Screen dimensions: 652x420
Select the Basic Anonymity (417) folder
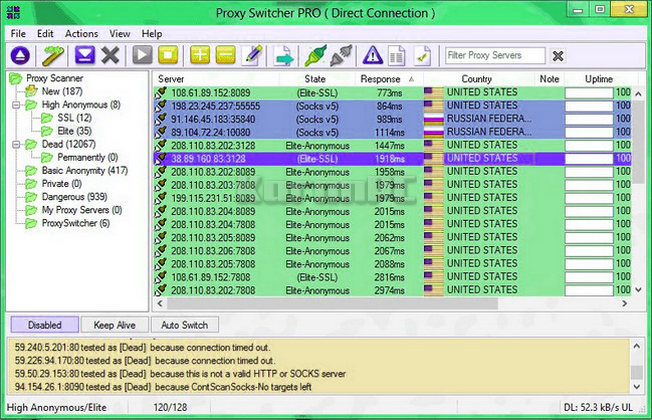(85, 170)
